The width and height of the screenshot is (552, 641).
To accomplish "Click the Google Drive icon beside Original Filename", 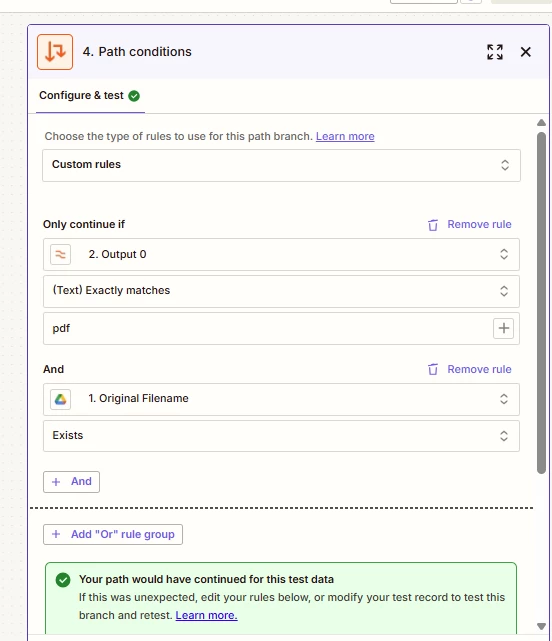I will point(61,399).
